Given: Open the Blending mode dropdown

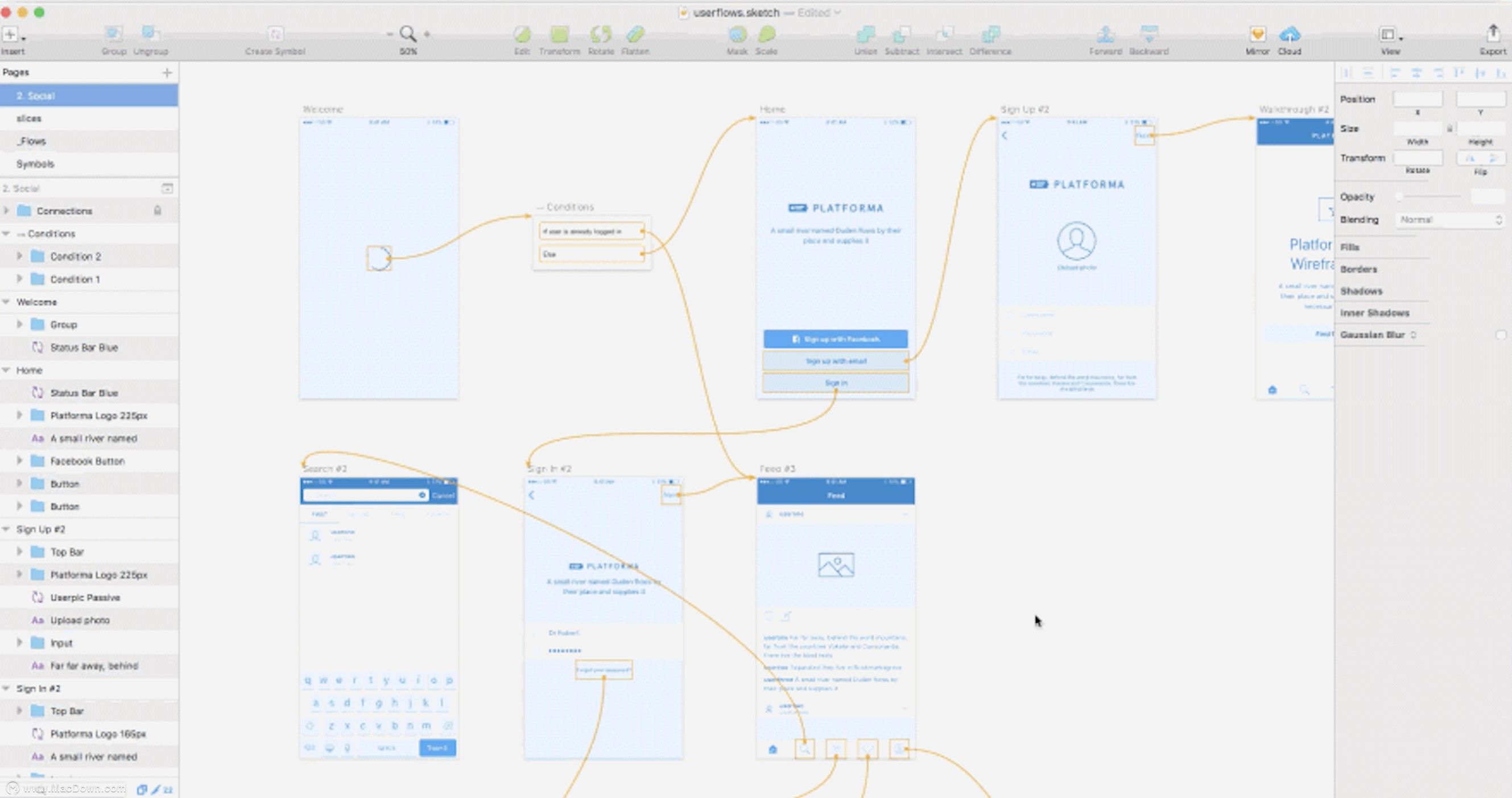Looking at the screenshot, I should coord(1449,220).
